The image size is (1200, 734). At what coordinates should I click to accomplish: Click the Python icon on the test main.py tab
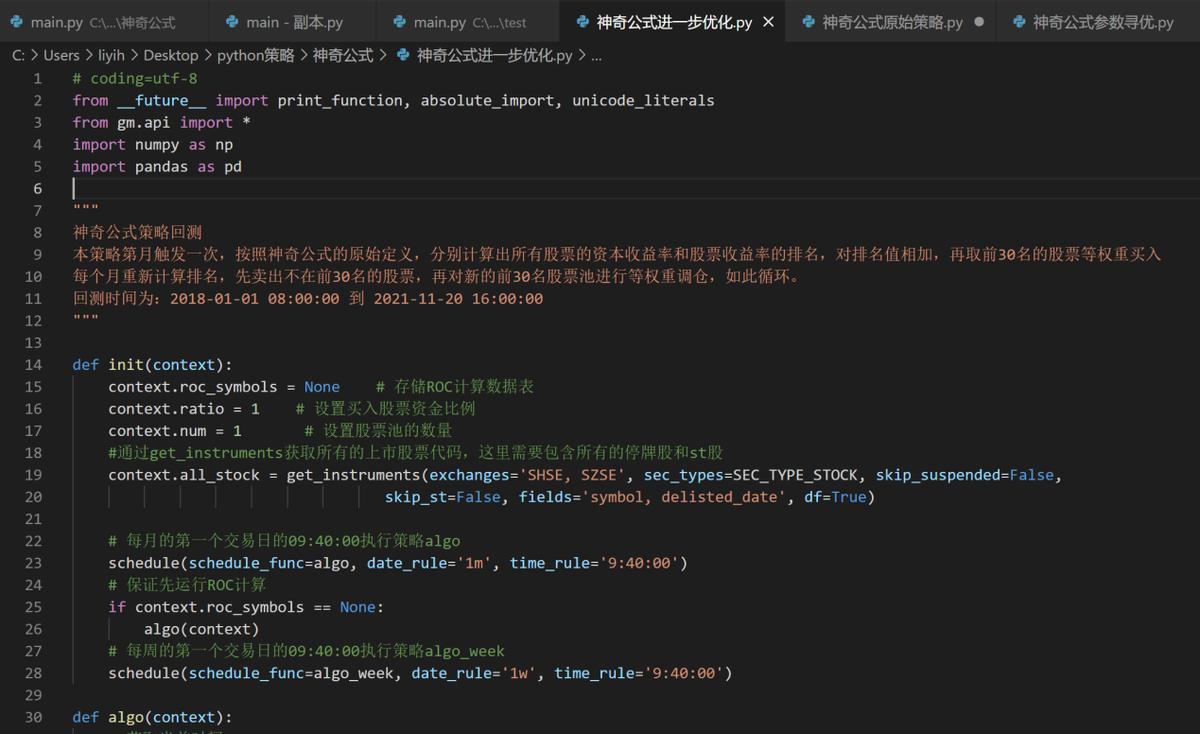point(398,20)
